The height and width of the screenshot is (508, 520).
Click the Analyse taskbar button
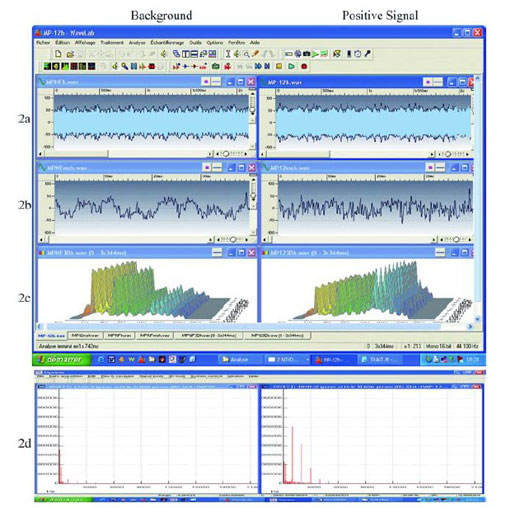pyautogui.click(x=235, y=359)
